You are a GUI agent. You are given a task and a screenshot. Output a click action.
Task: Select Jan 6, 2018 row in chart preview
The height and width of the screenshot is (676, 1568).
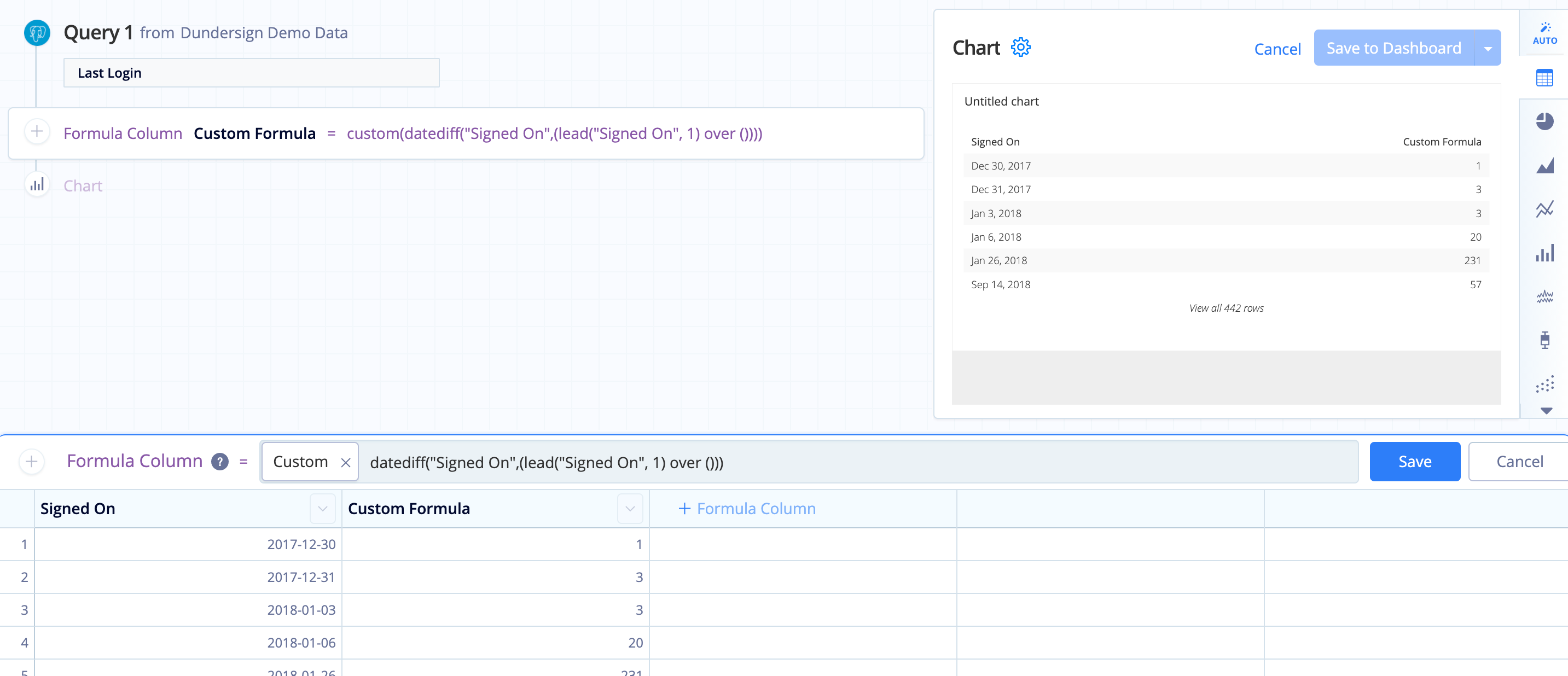[x=1226, y=237]
